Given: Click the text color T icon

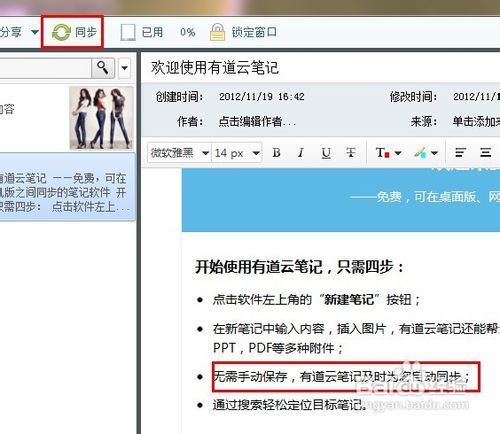Looking at the screenshot, I should pyautogui.click(x=382, y=153).
